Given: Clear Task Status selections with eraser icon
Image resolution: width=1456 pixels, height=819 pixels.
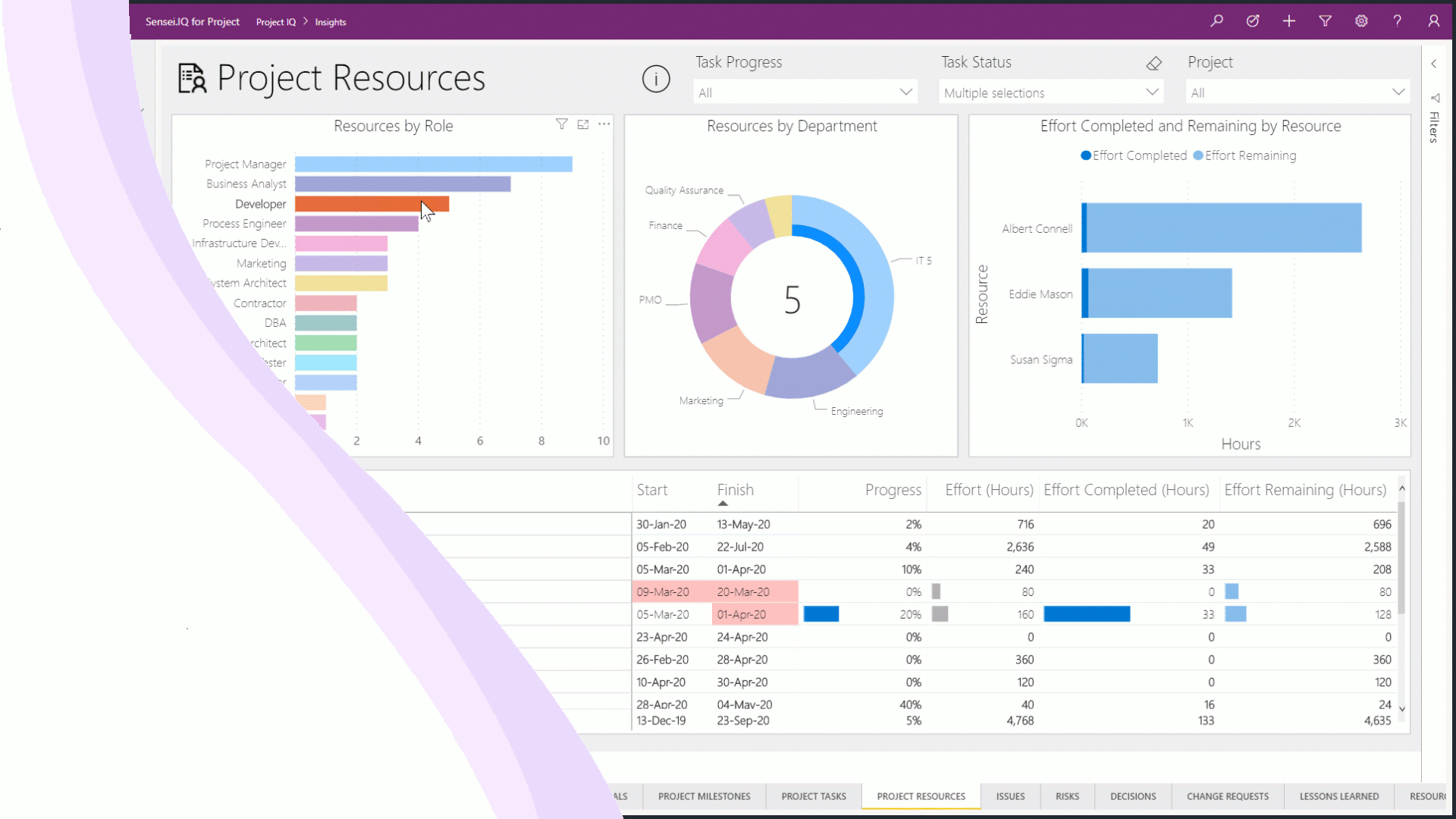Looking at the screenshot, I should pyautogui.click(x=1154, y=64).
